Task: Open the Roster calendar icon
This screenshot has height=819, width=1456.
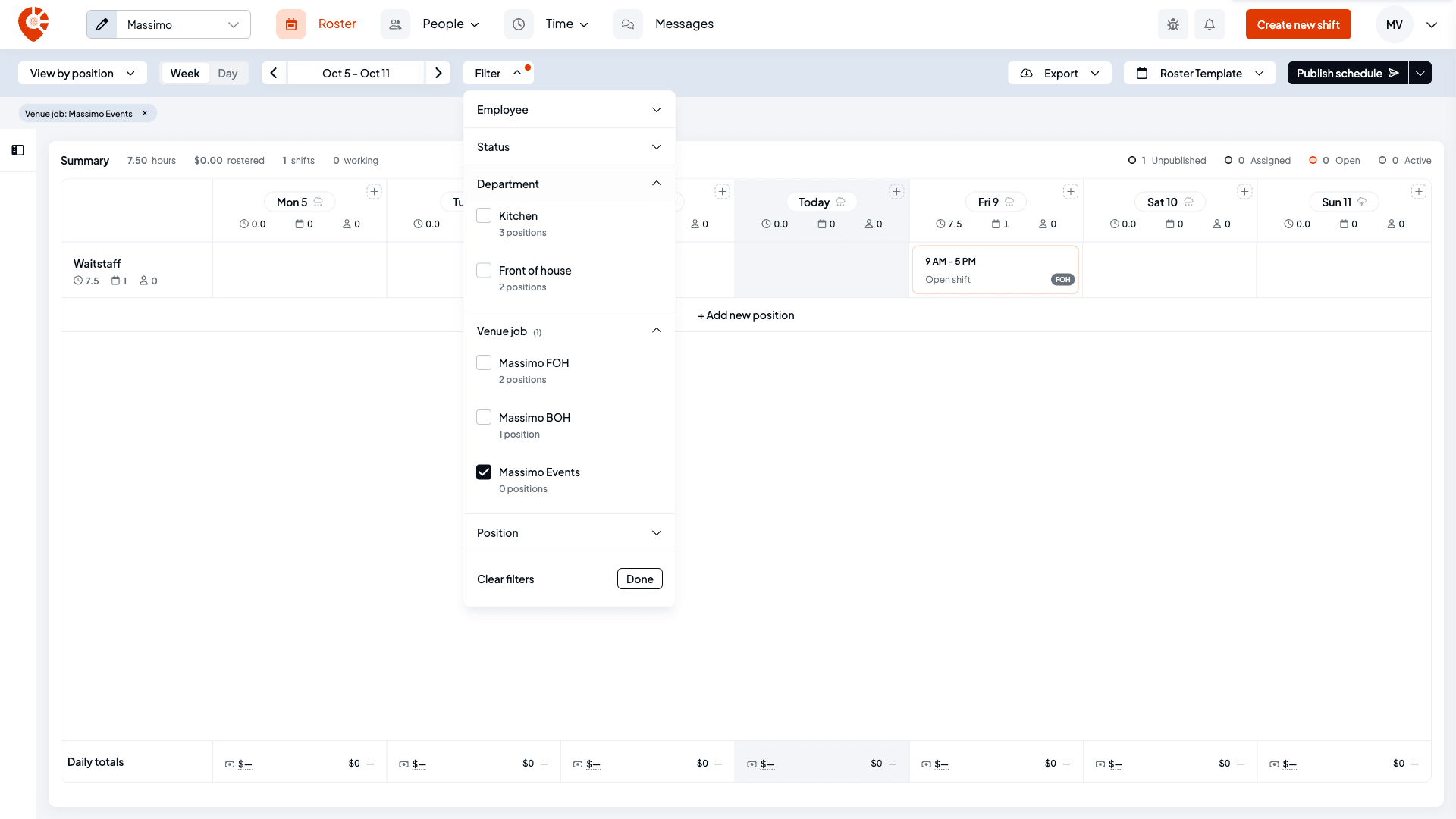Action: (x=291, y=24)
